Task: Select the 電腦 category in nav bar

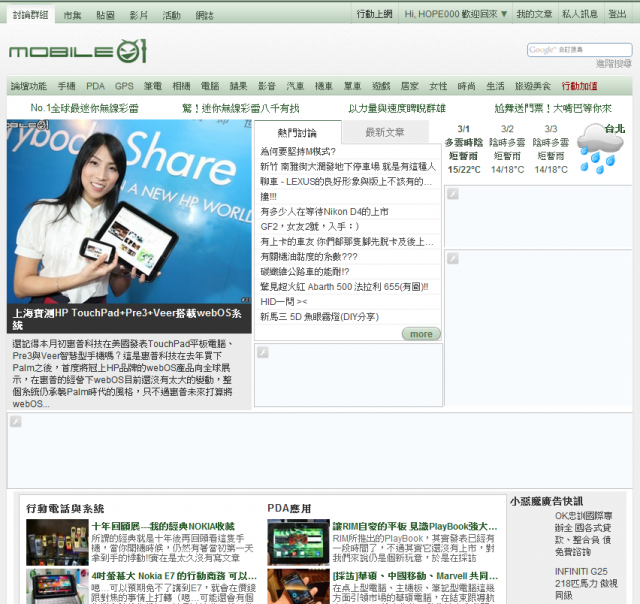Action: pyautogui.click(x=210, y=86)
